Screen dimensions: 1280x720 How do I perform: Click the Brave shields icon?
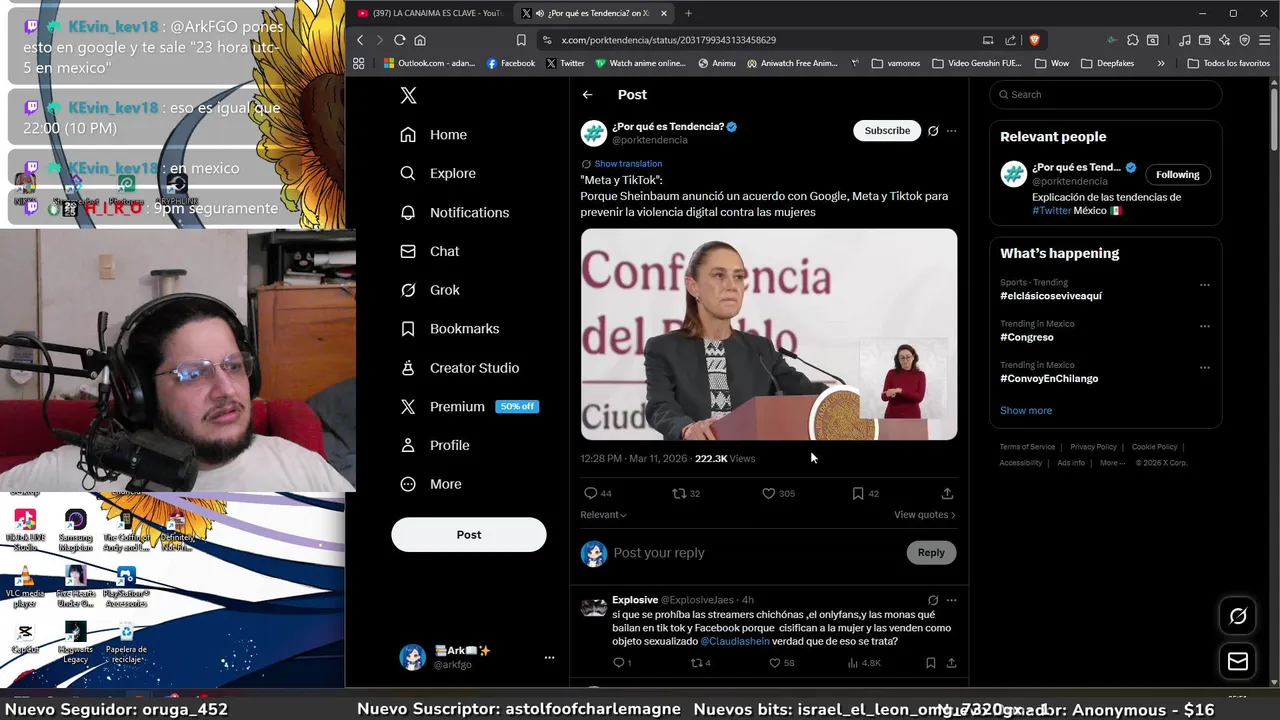pos(1034,40)
